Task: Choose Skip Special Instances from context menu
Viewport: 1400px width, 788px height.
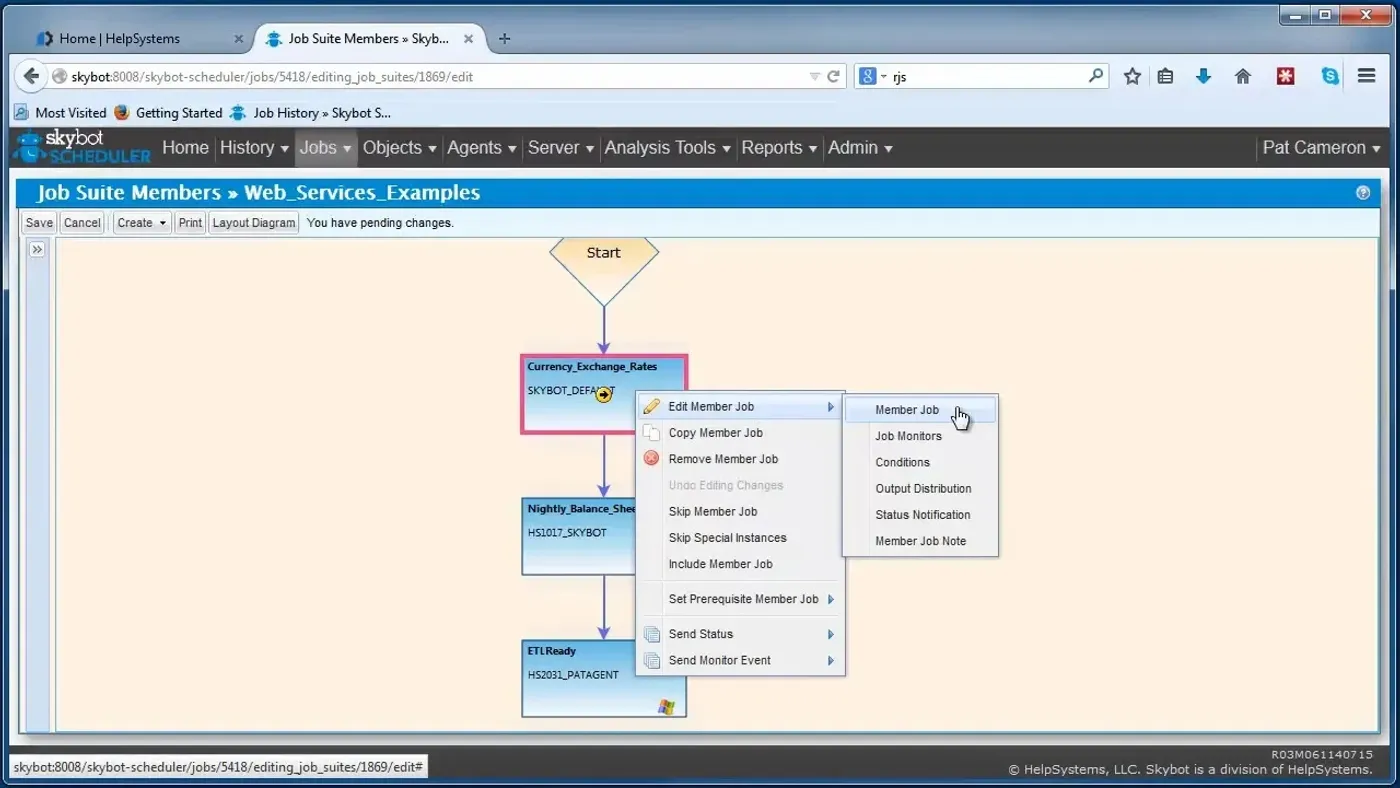Action: pos(740,538)
